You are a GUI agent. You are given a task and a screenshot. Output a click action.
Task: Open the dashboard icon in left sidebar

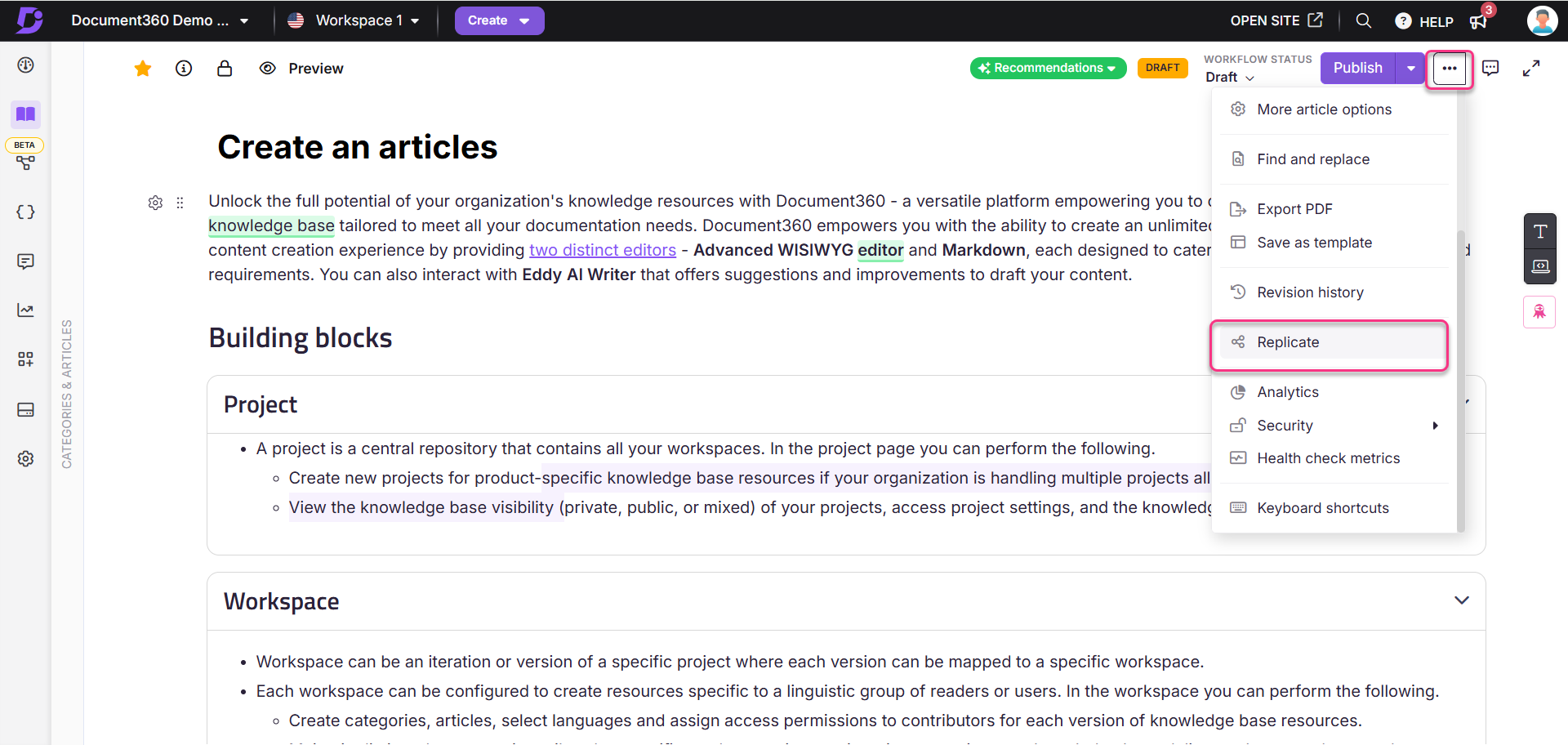pyautogui.click(x=25, y=65)
